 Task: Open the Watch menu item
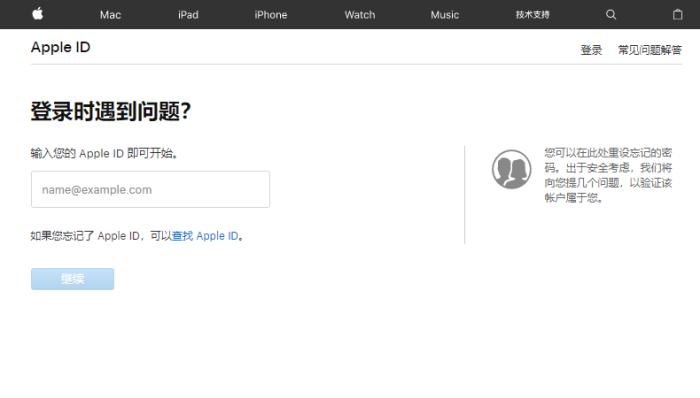pos(360,15)
